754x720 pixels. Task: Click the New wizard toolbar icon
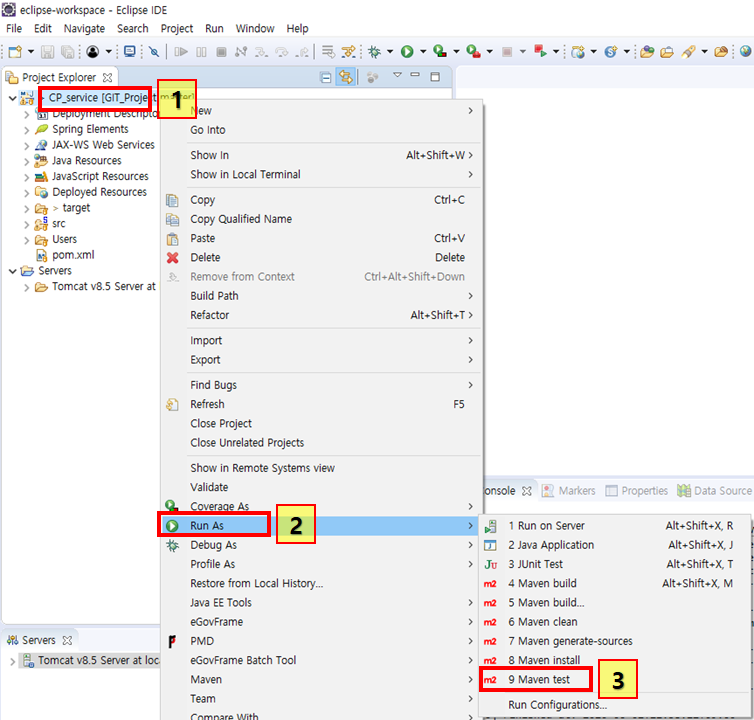tap(15, 51)
